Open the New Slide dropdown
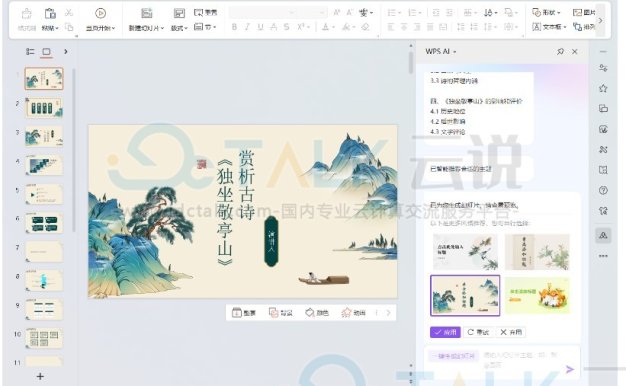 162,28
